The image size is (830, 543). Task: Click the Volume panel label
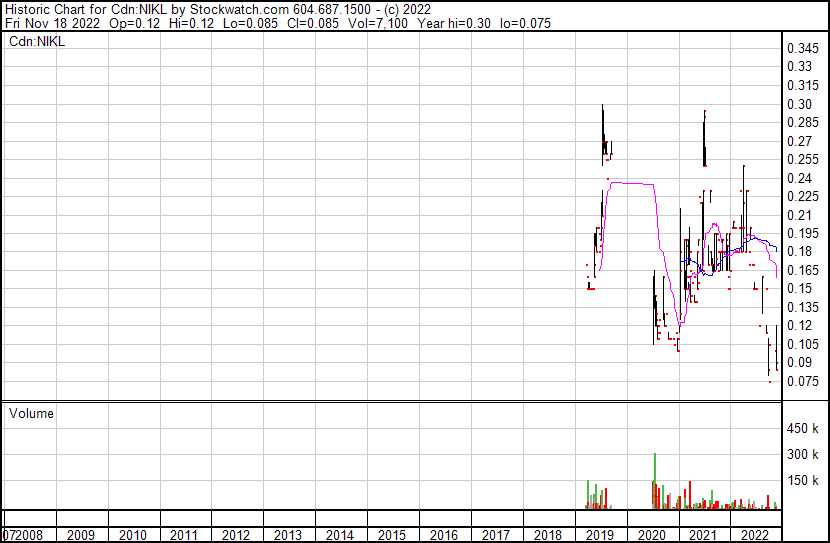pyautogui.click(x=31, y=413)
